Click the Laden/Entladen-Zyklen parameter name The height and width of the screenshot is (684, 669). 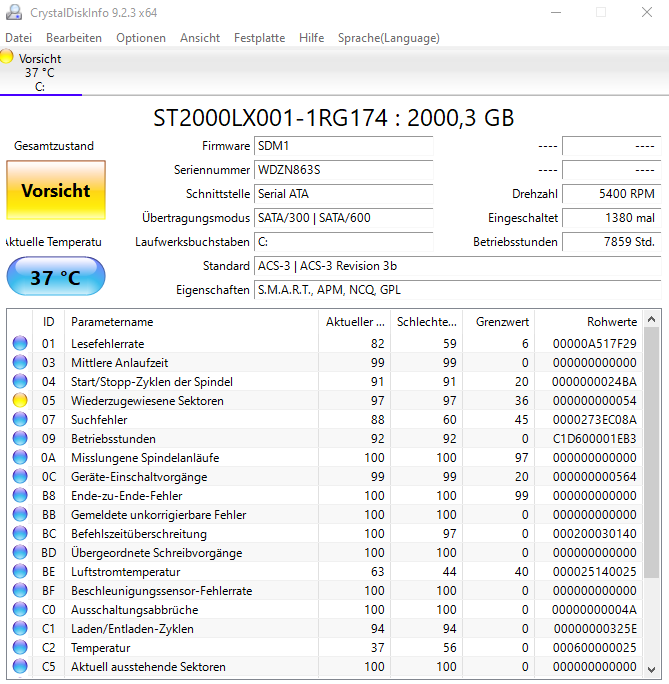coord(132,629)
